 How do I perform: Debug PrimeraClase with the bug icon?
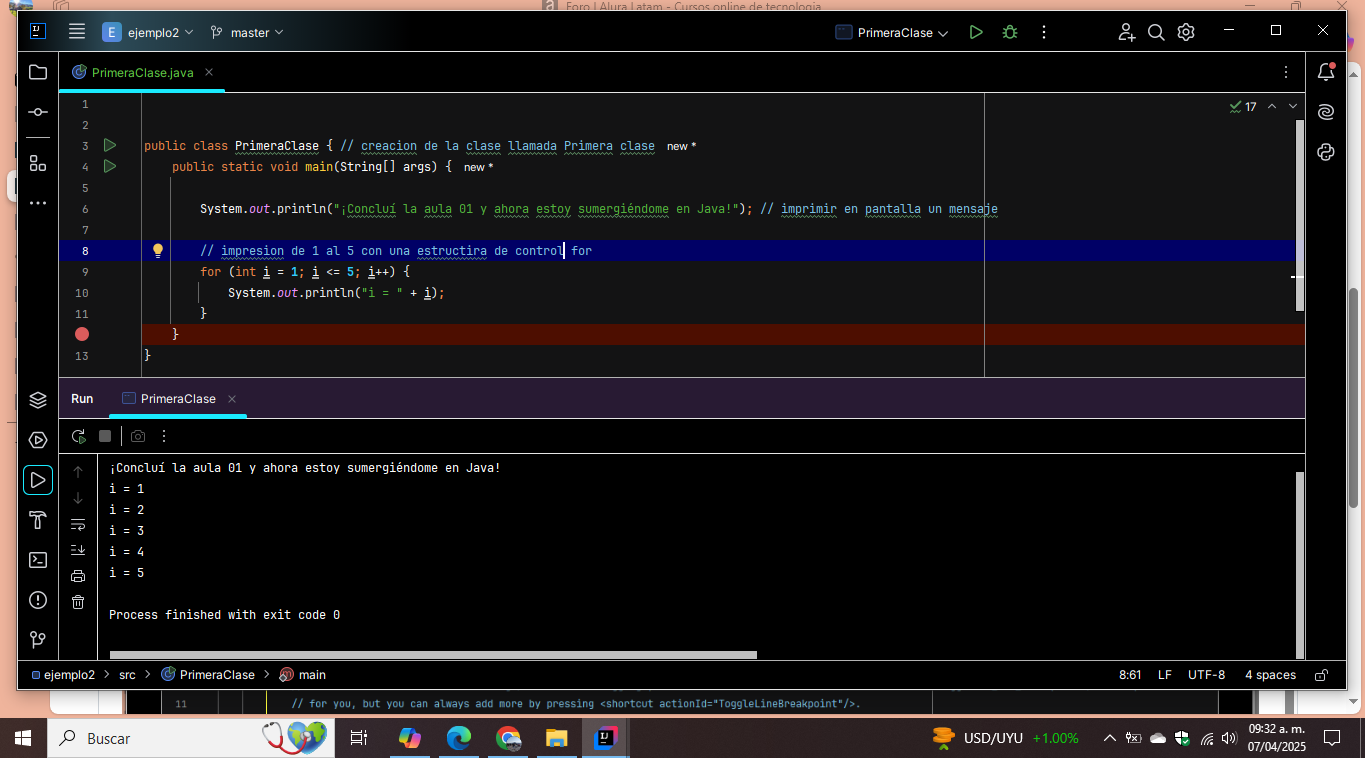[x=1010, y=32]
